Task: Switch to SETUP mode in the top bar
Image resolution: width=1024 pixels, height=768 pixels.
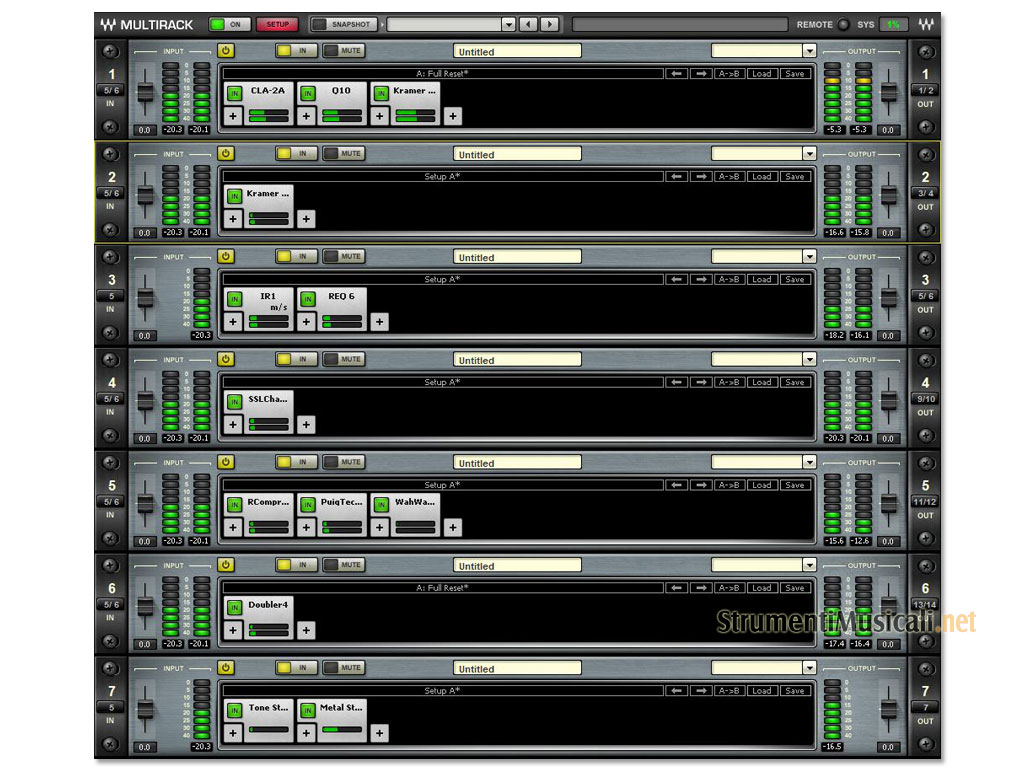Action: (277, 24)
